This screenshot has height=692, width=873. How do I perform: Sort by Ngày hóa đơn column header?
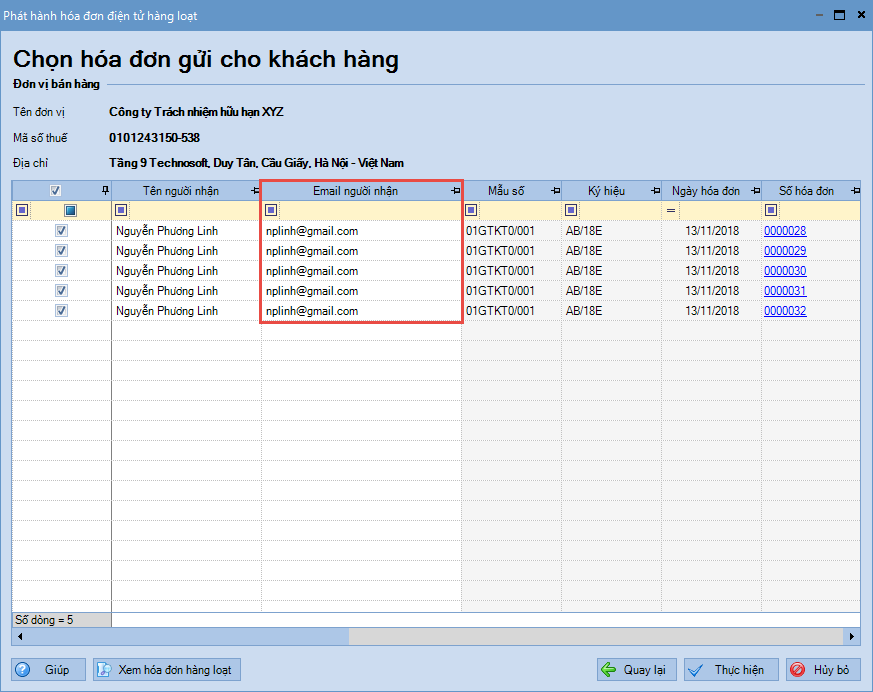click(x=705, y=191)
